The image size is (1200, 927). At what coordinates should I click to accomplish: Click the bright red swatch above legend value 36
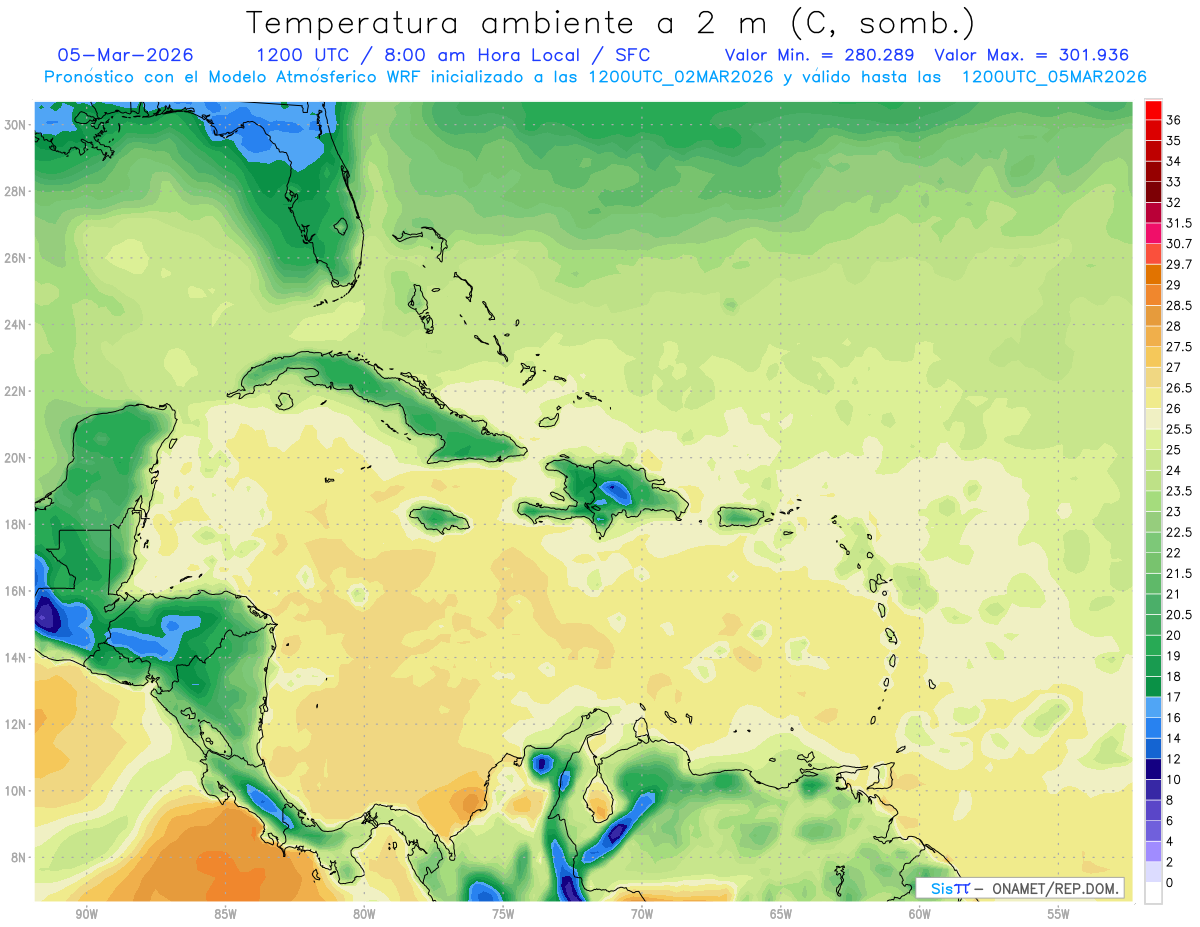pos(1153,110)
